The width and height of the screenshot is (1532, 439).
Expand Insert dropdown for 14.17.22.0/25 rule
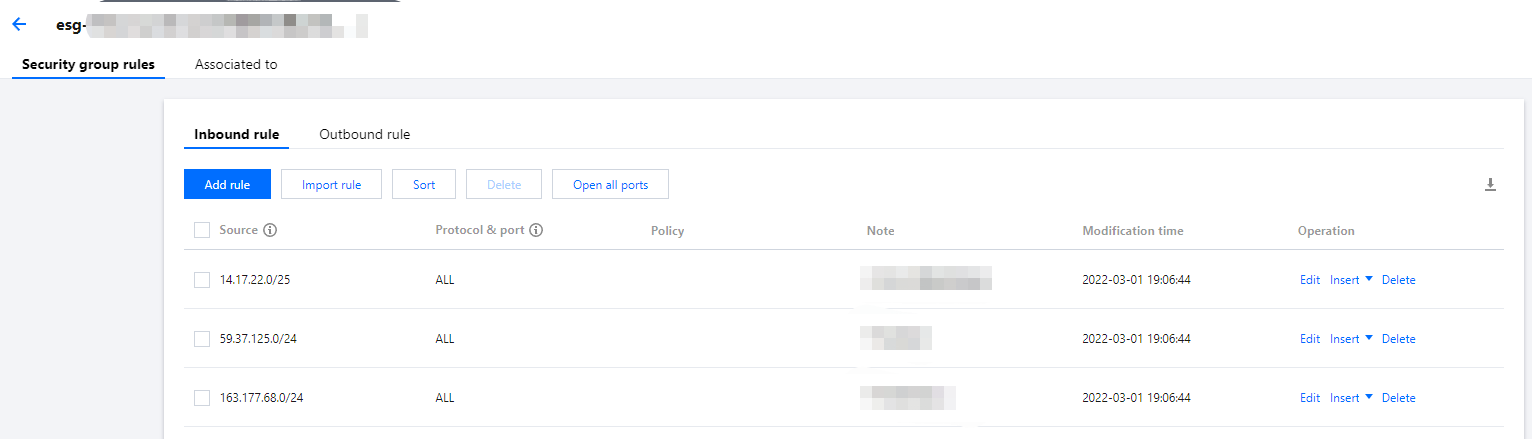1351,280
